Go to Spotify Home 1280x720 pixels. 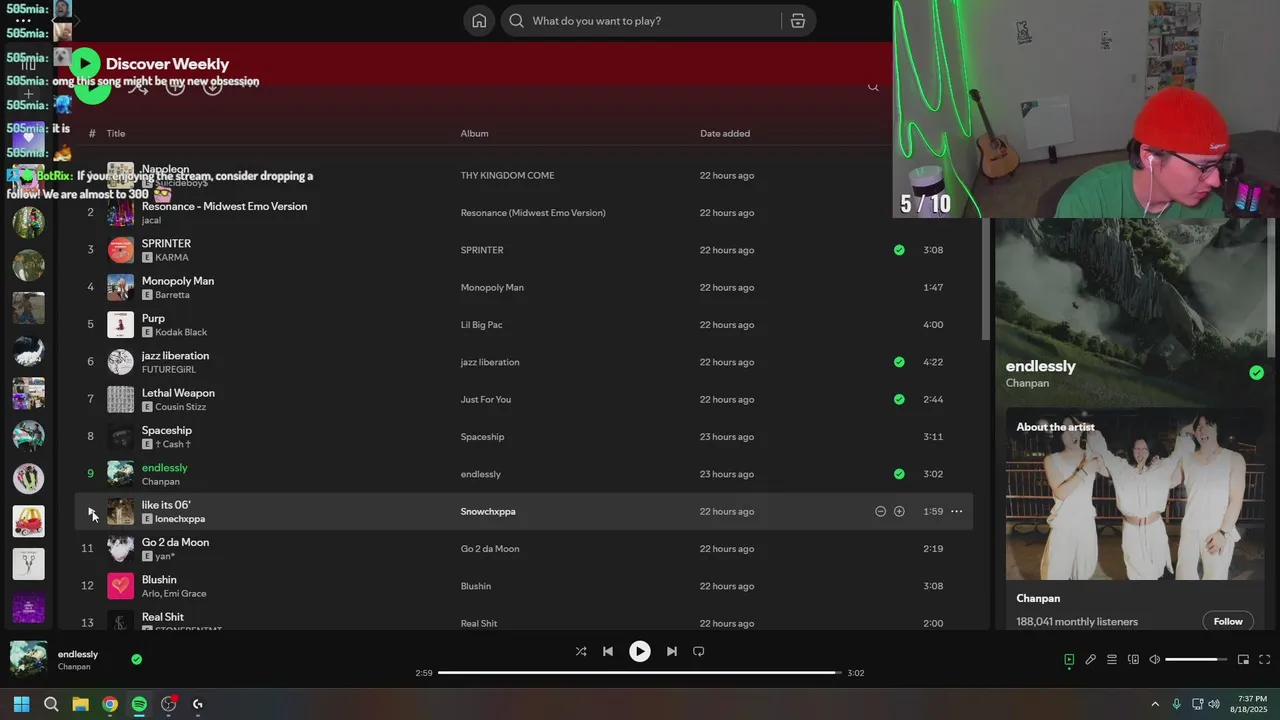(x=479, y=21)
